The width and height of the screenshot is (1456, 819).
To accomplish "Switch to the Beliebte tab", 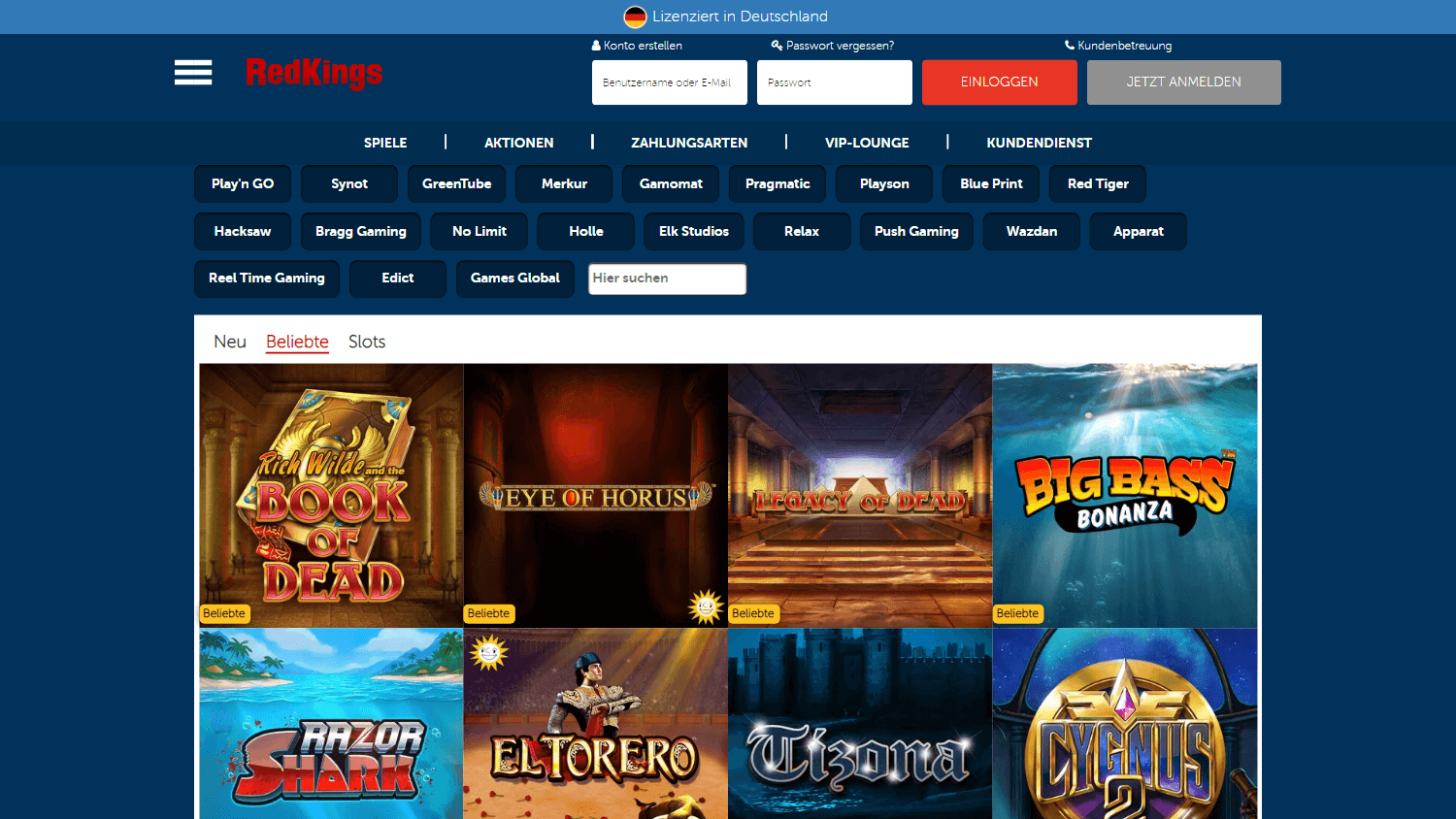I will 297,342.
